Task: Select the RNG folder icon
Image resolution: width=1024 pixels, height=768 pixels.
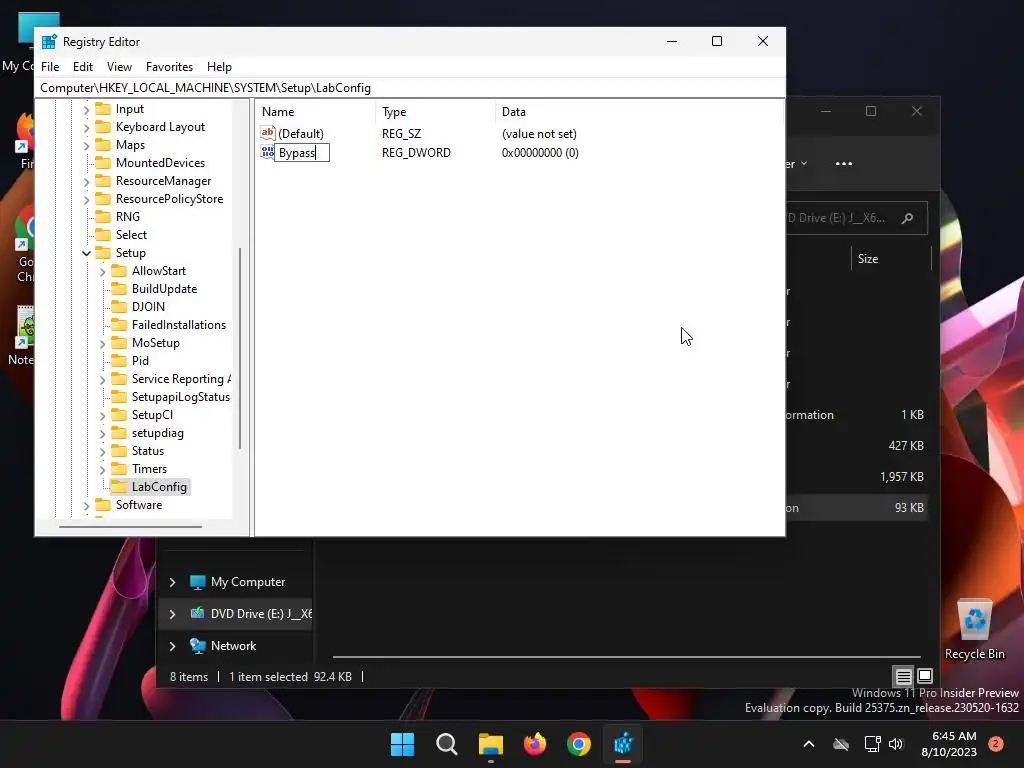Action: point(103,217)
